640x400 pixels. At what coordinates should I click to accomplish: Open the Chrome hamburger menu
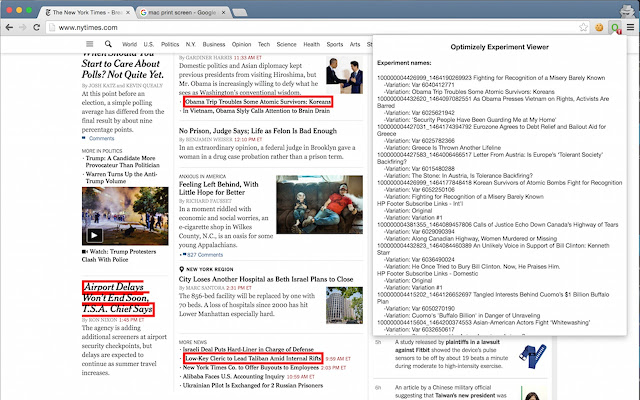(x=631, y=27)
